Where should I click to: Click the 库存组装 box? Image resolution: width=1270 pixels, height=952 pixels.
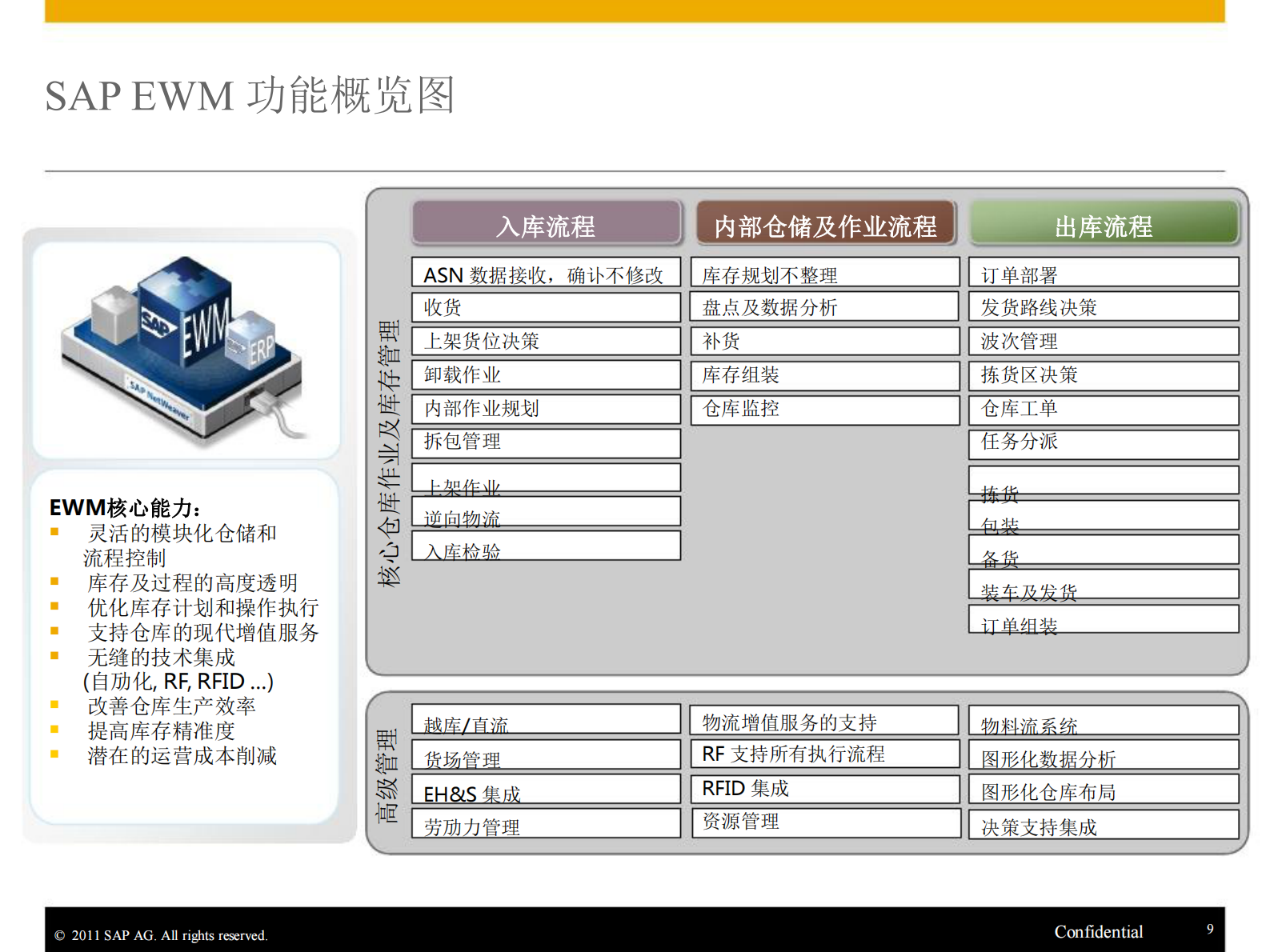click(x=825, y=375)
